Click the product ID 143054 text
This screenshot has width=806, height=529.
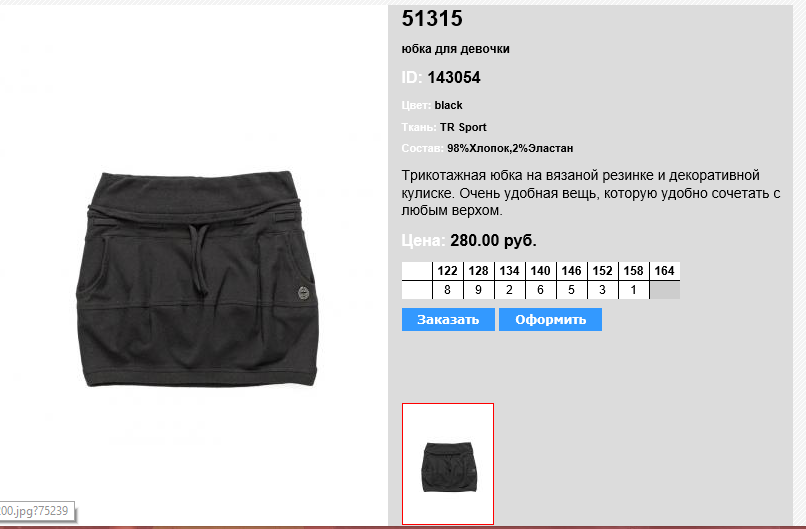click(454, 78)
